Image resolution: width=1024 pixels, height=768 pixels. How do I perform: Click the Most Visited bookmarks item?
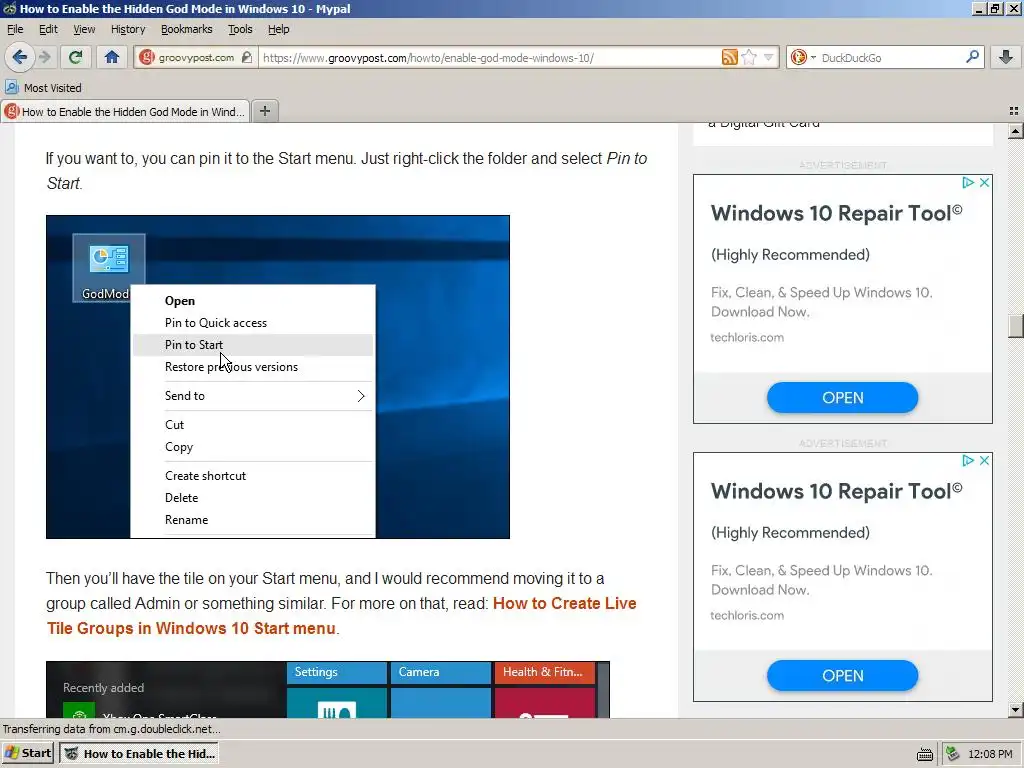(44, 88)
